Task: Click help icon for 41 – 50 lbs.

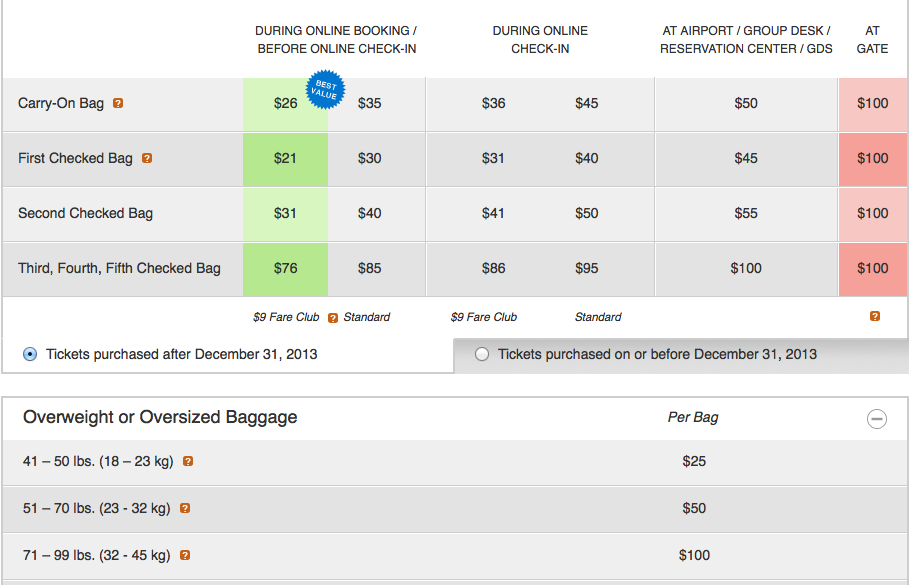Action: tap(188, 462)
